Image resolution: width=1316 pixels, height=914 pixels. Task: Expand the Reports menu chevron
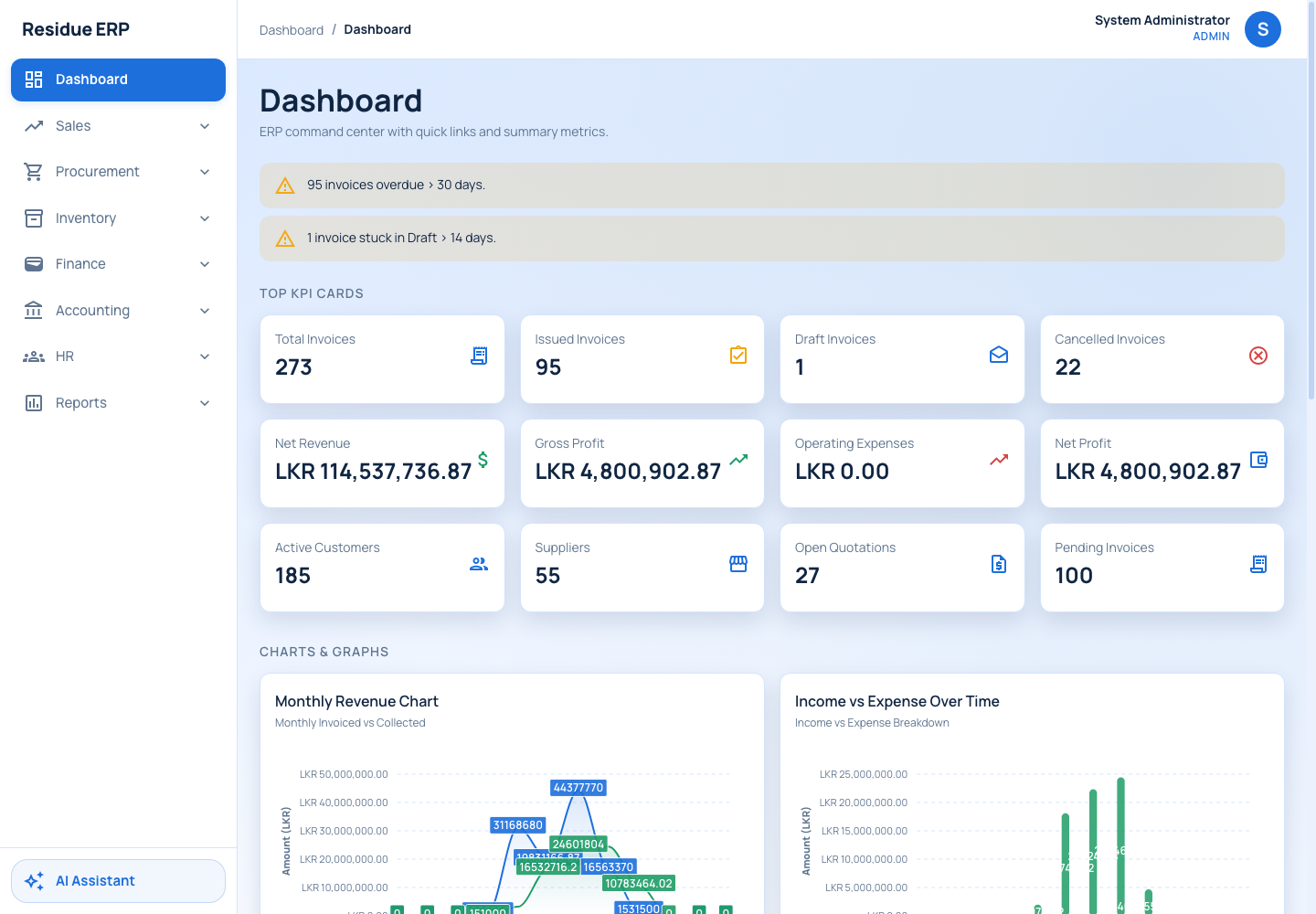point(205,403)
